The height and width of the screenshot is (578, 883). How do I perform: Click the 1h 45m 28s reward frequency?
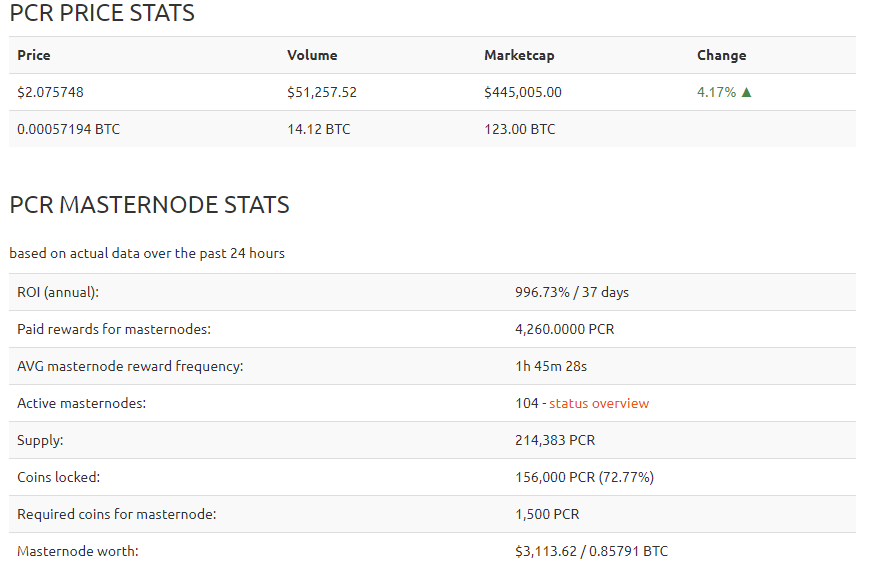point(554,366)
